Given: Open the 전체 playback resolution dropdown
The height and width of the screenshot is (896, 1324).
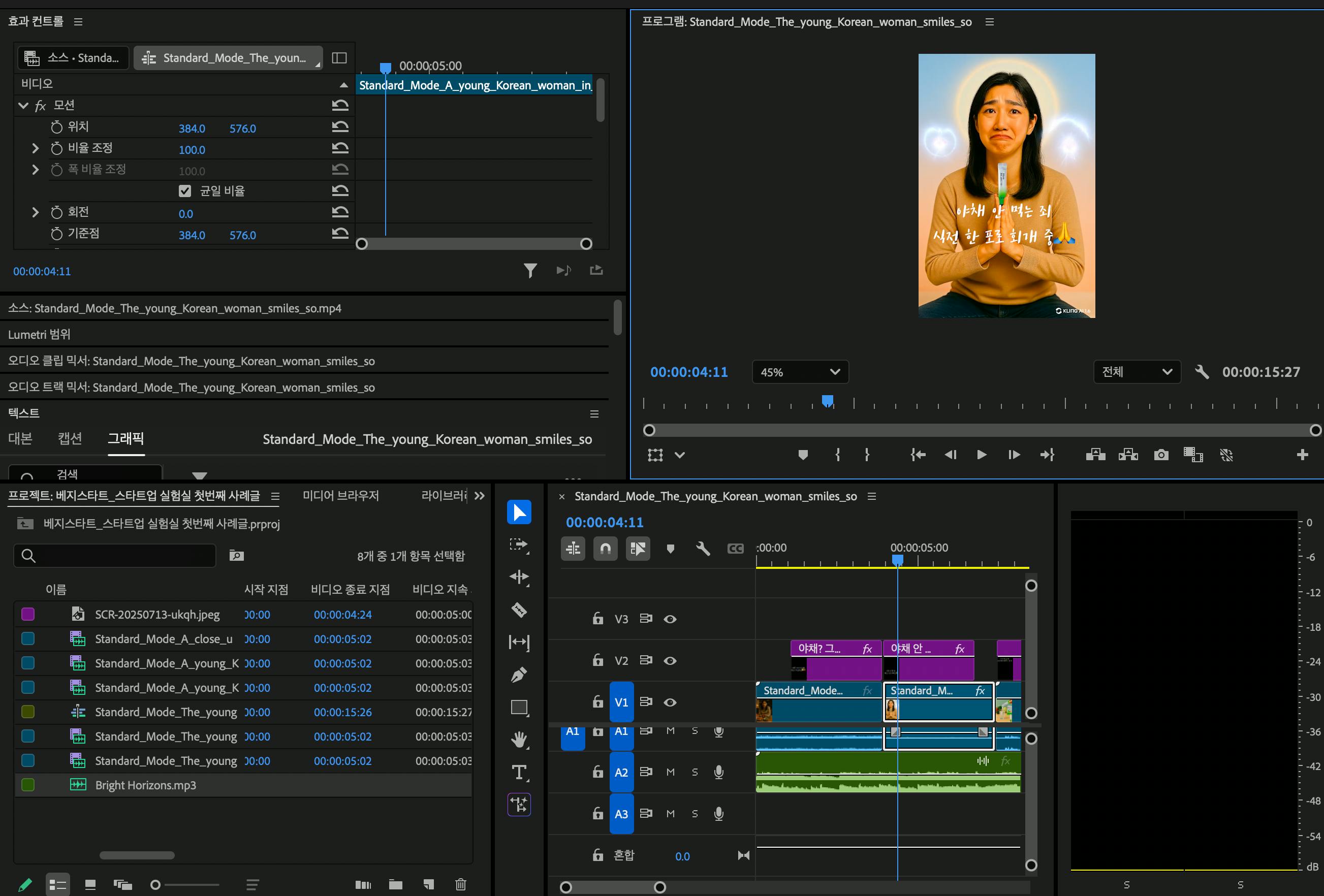Looking at the screenshot, I should click(1137, 372).
